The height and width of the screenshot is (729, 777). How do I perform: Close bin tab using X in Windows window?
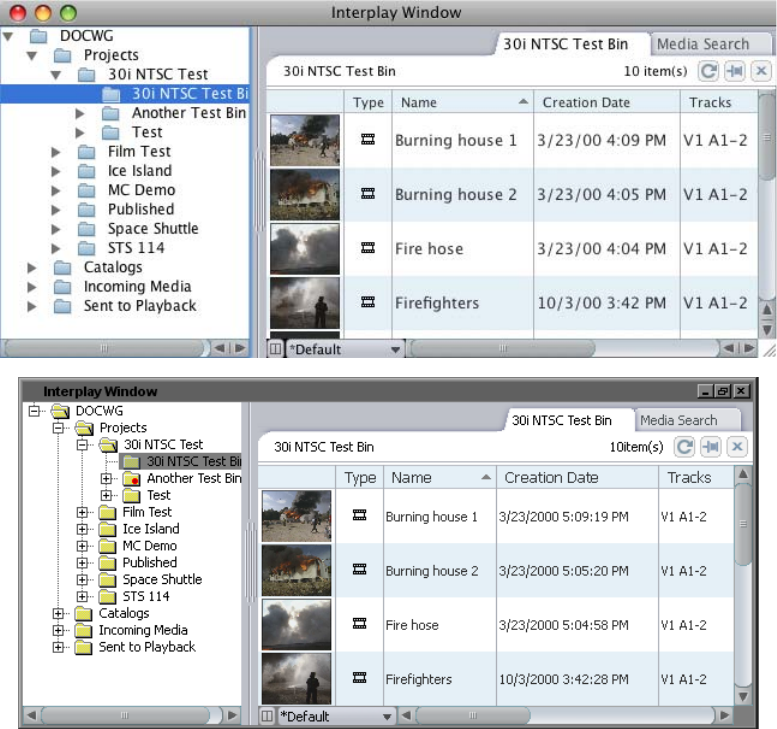(737, 447)
